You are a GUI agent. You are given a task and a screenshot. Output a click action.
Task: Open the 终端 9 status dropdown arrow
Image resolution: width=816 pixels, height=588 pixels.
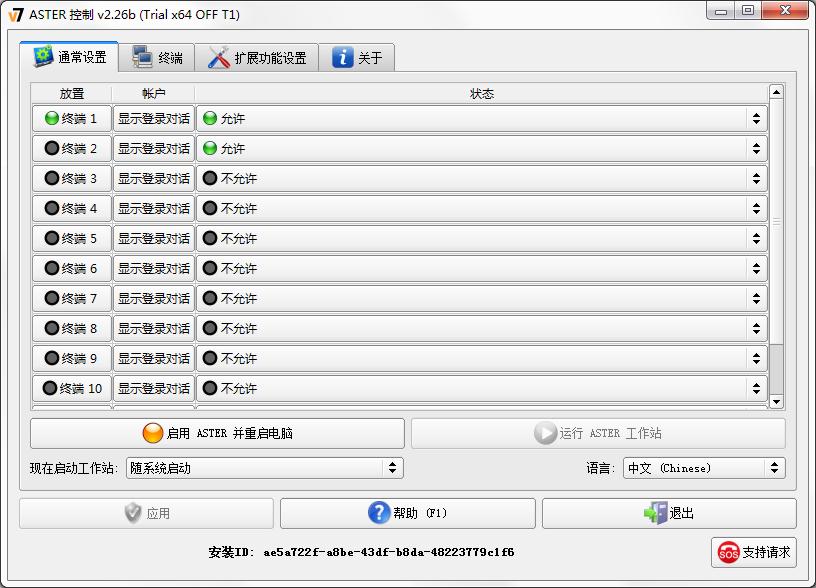[756, 359]
